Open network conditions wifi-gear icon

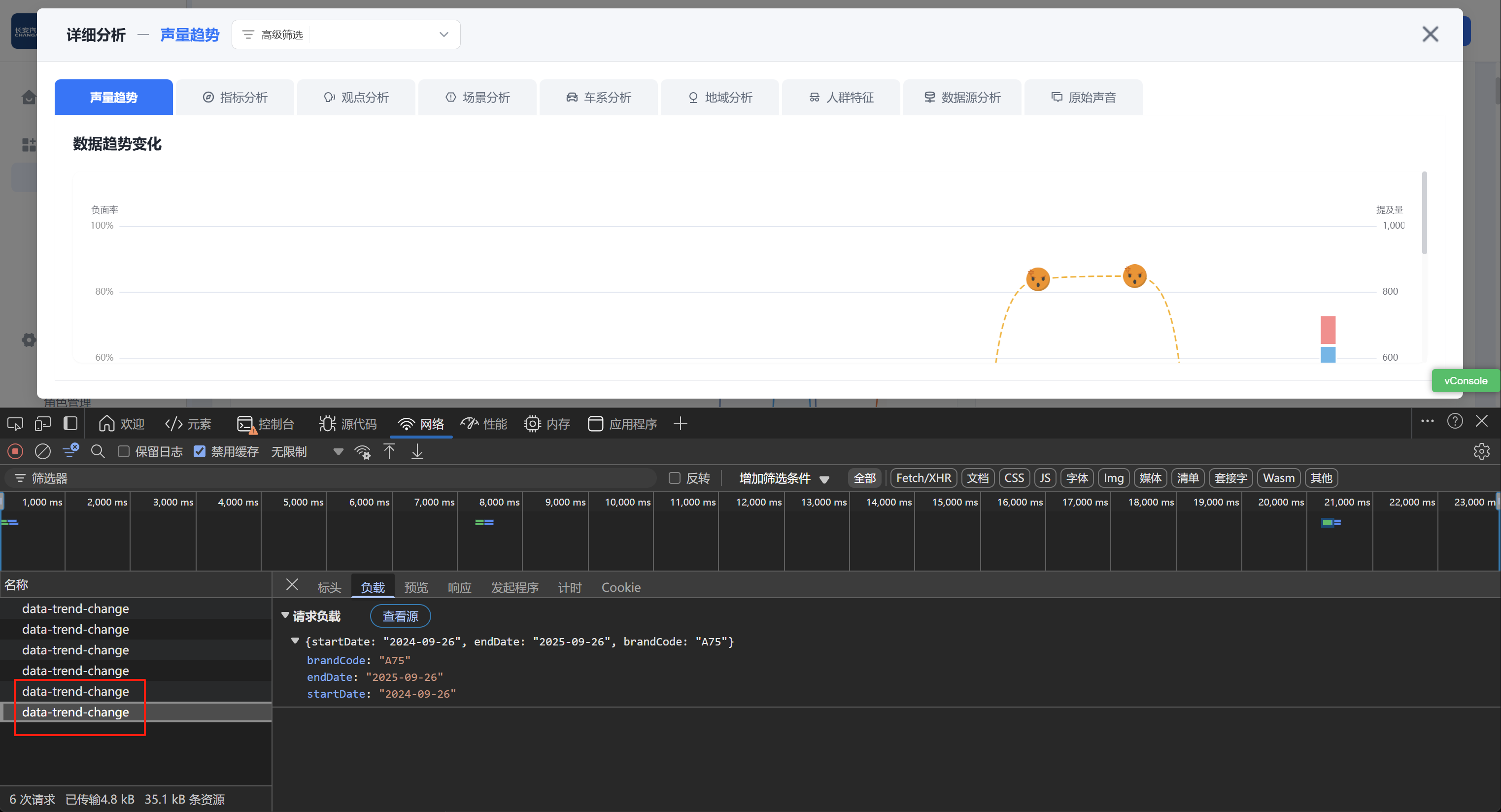[x=362, y=452]
